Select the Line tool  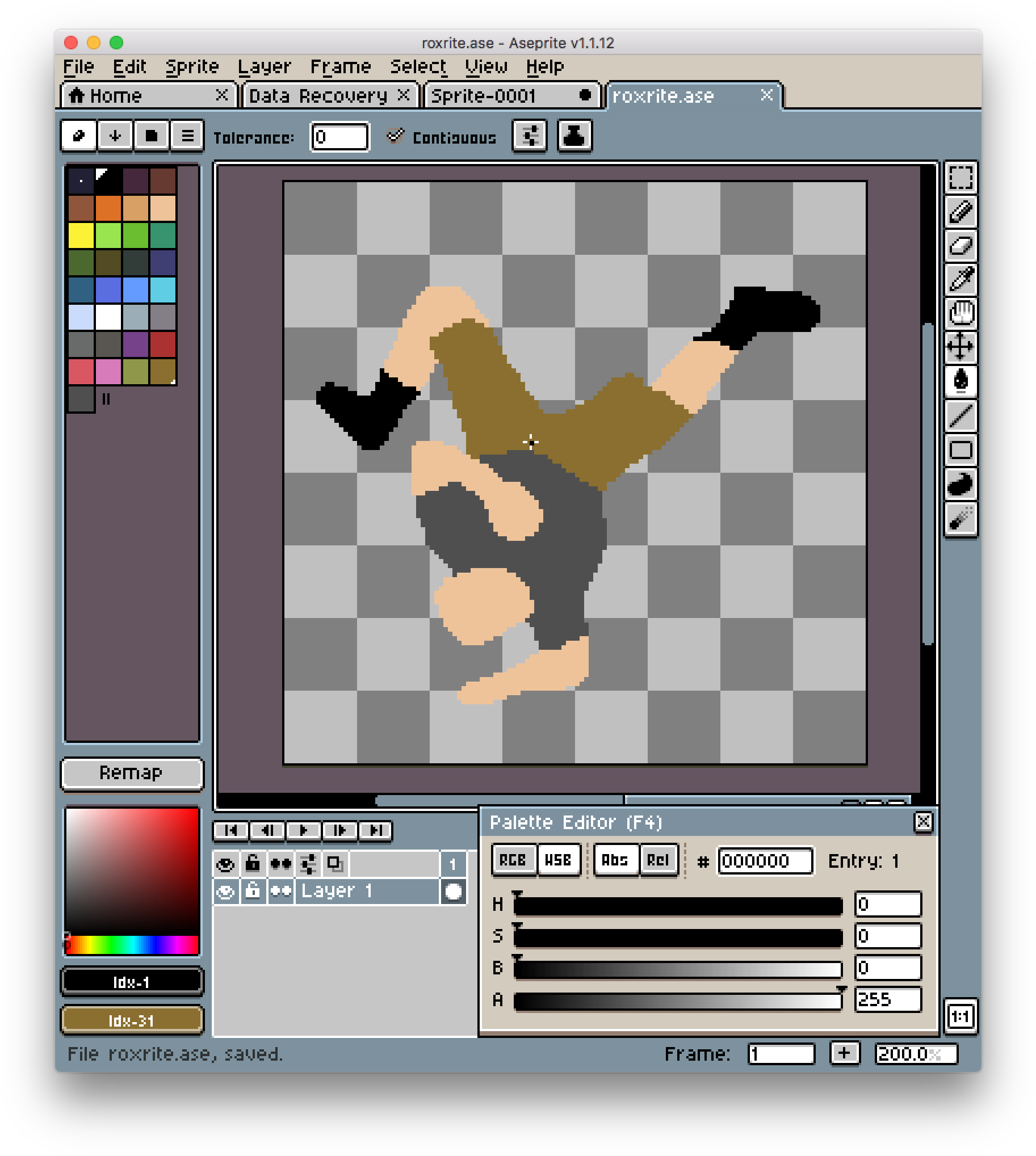[x=961, y=416]
